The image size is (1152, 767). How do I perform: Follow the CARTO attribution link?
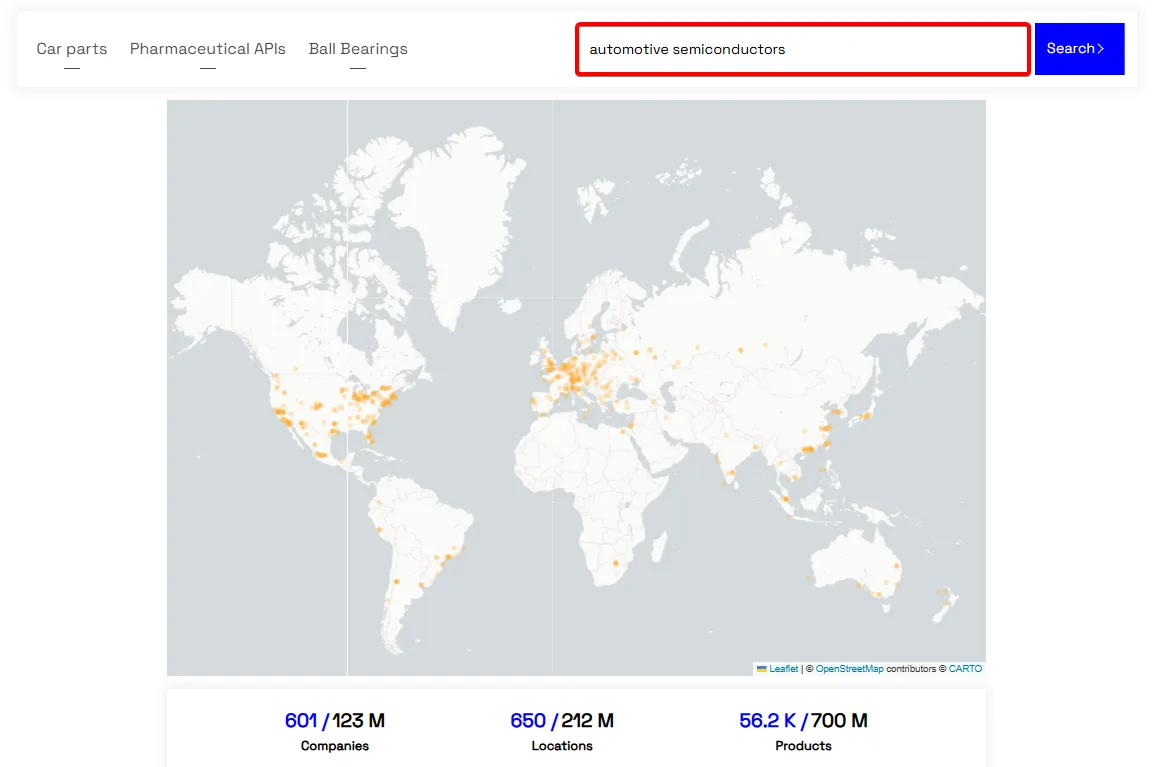point(965,669)
